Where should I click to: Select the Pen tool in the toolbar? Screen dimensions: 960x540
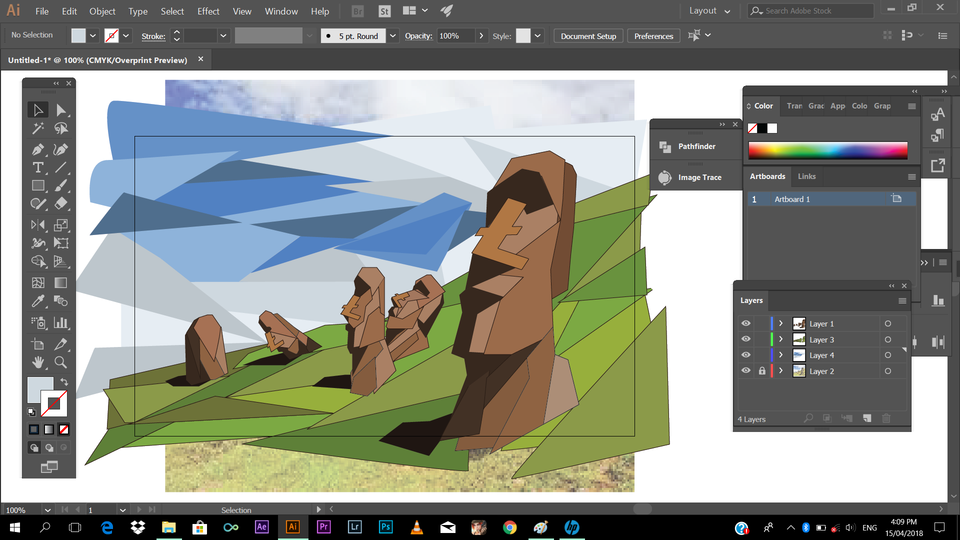[x=38, y=148]
